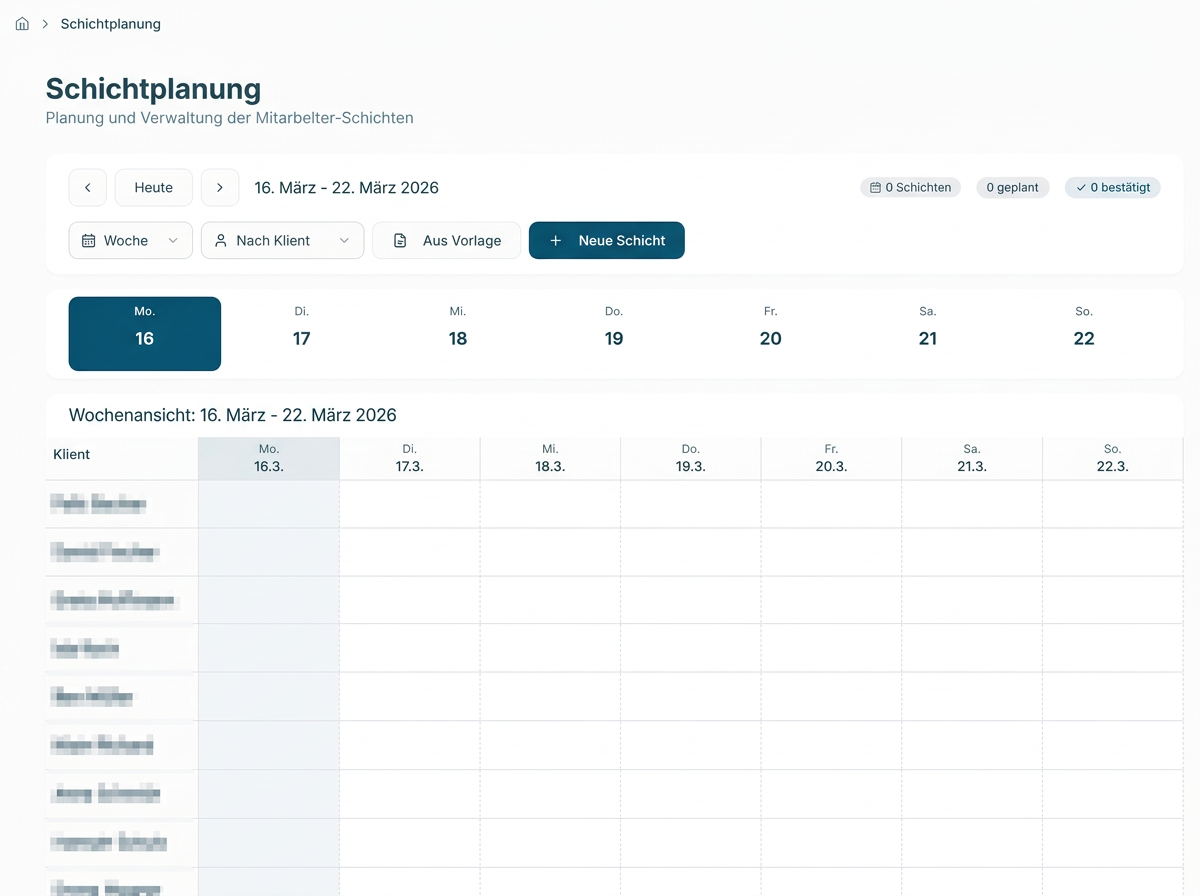Select Friday 20 in day strip
This screenshot has height=896, width=1200.
coord(771,334)
